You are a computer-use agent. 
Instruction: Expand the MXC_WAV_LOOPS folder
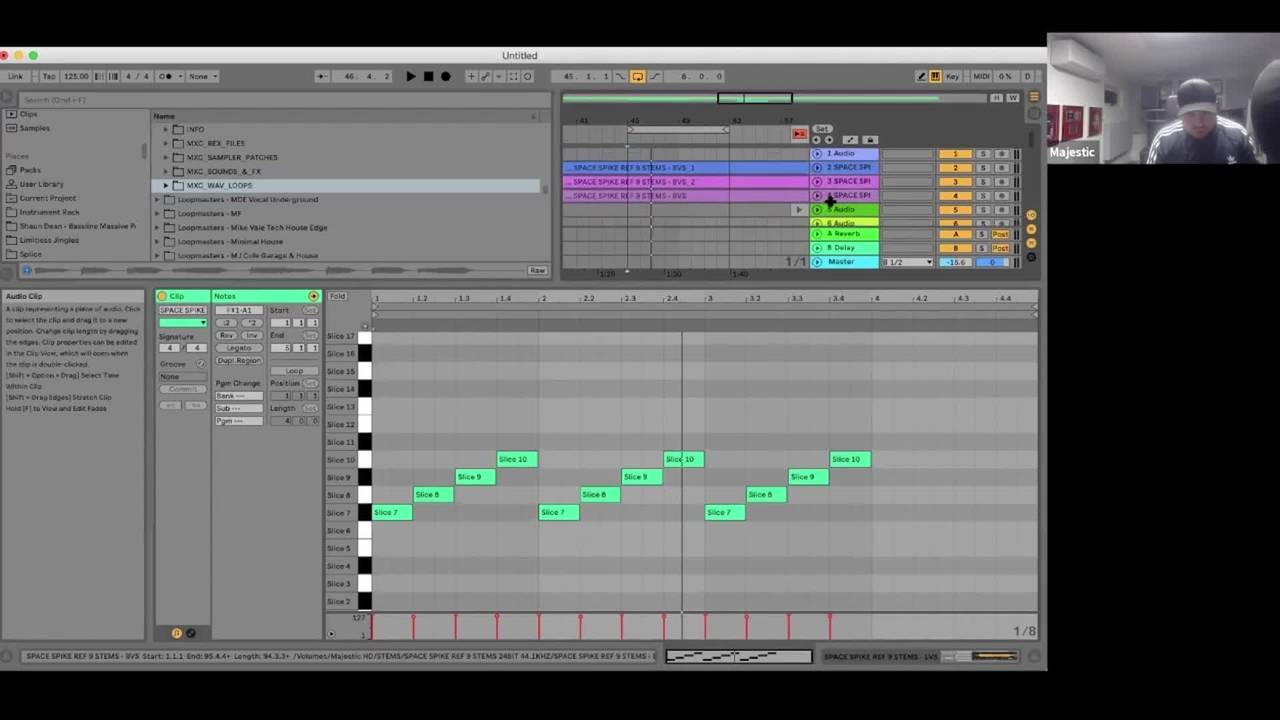point(166,185)
